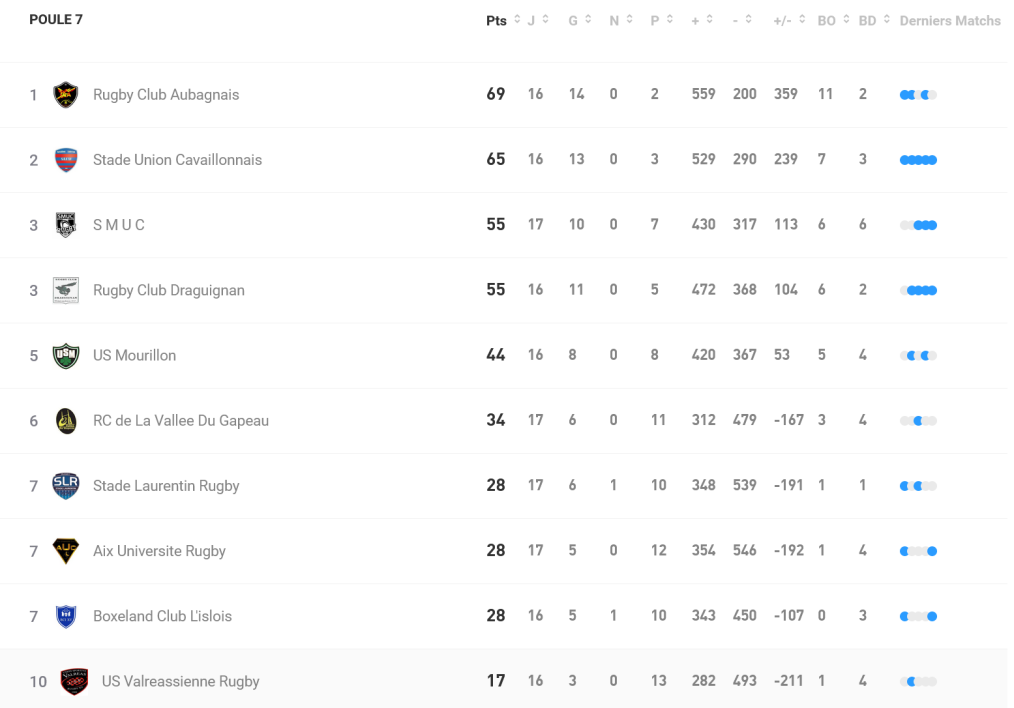This screenshot has height=708, width=1014.
Task: Click the US Mourillon green crest
Action: 66,355
